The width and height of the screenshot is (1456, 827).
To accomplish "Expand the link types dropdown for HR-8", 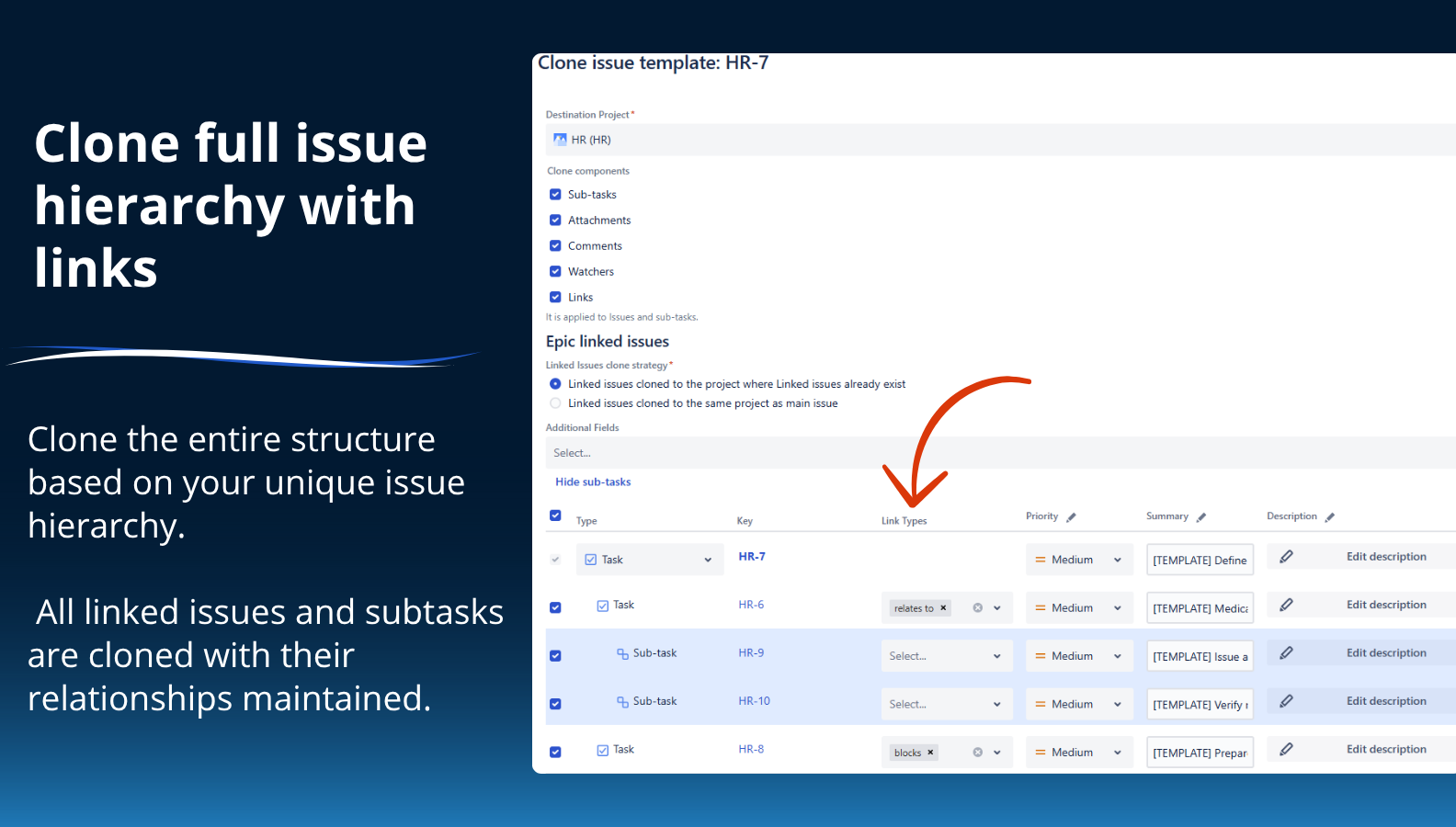I will tap(997, 753).
